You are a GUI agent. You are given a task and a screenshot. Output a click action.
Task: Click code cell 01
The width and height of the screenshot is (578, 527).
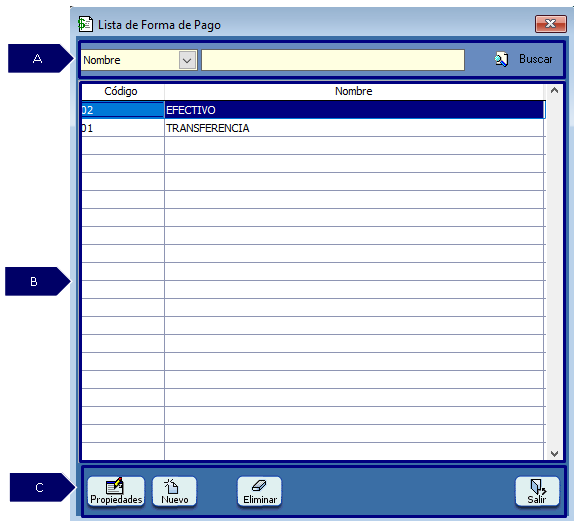(123, 128)
